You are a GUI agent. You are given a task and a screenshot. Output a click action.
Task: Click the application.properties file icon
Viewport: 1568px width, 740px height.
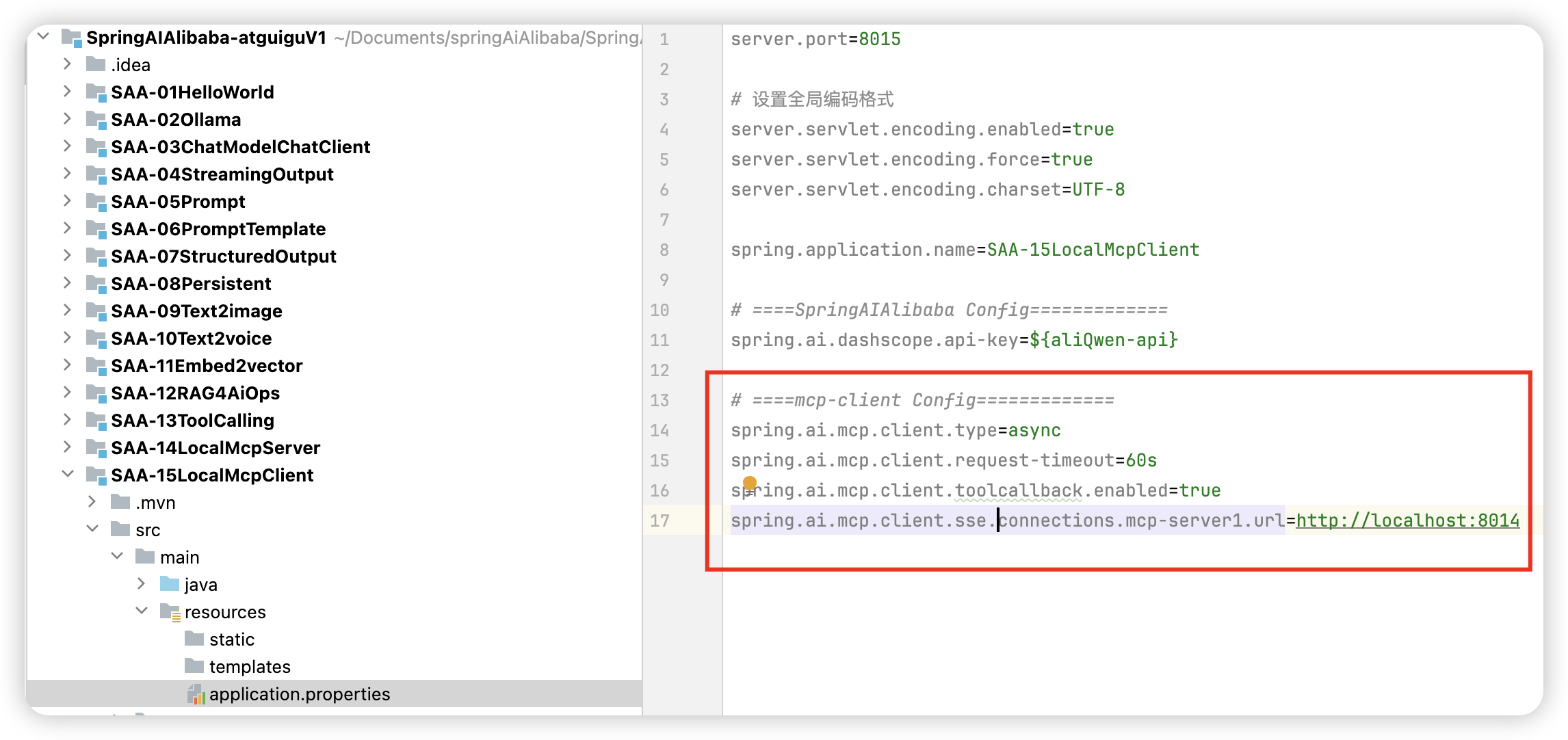click(196, 694)
